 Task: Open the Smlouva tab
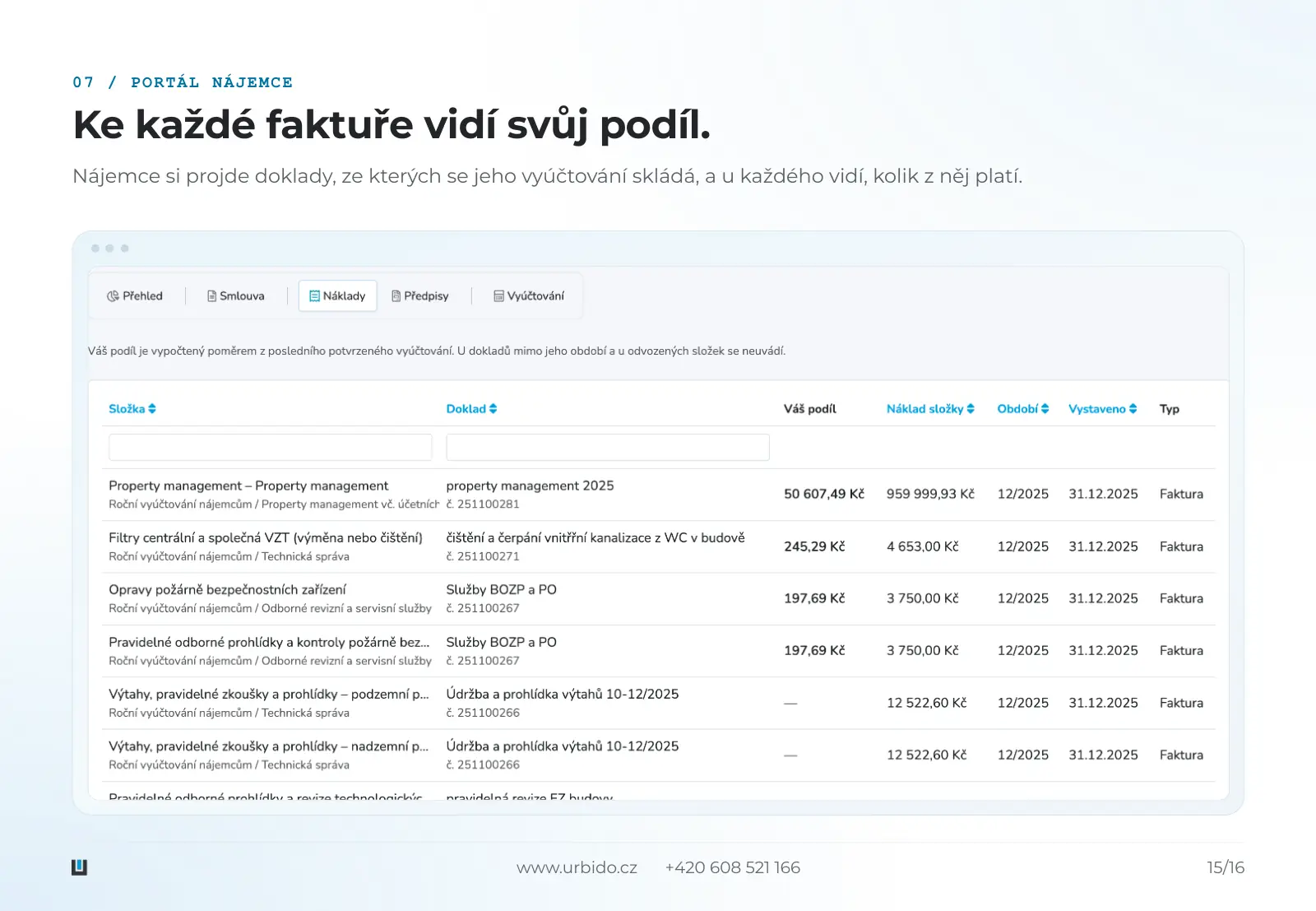[x=236, y=296]
